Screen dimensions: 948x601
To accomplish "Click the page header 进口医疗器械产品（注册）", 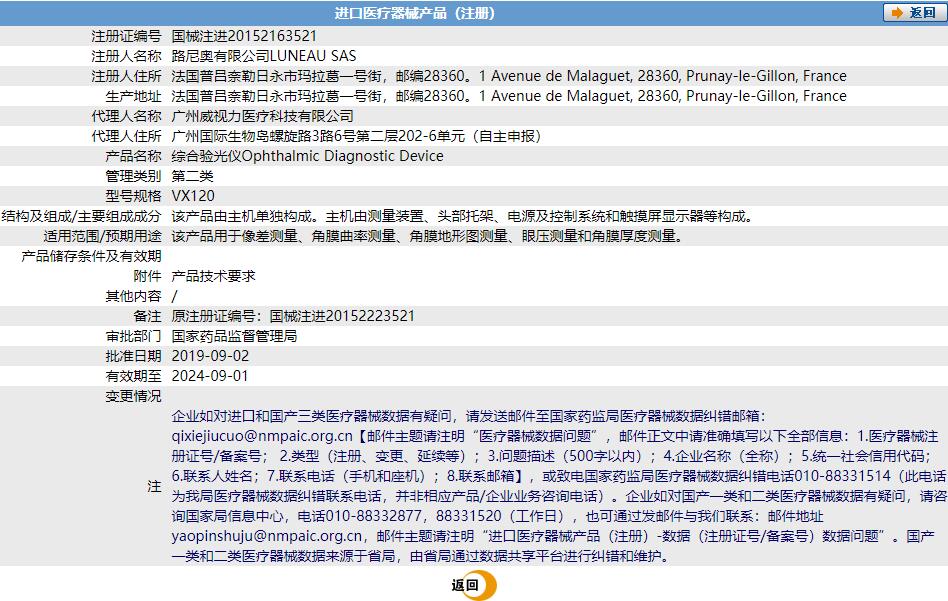I will [415, 13].
